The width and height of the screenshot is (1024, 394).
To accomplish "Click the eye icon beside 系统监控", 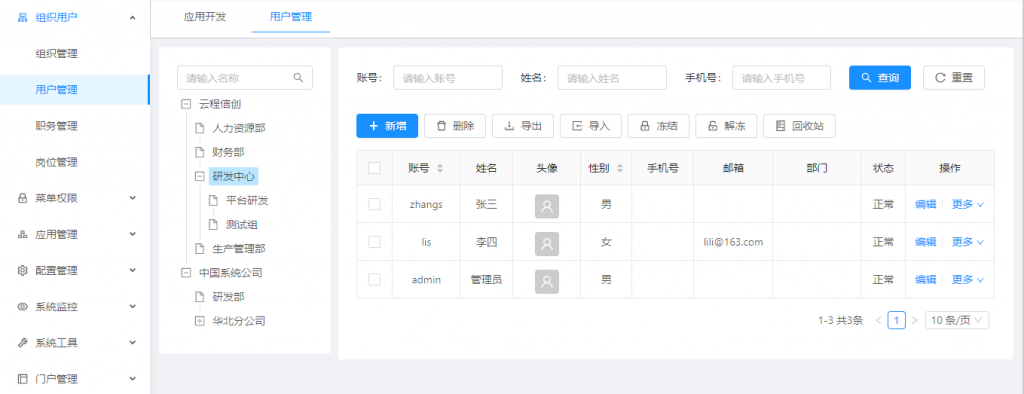I will [x=22, y=306].
